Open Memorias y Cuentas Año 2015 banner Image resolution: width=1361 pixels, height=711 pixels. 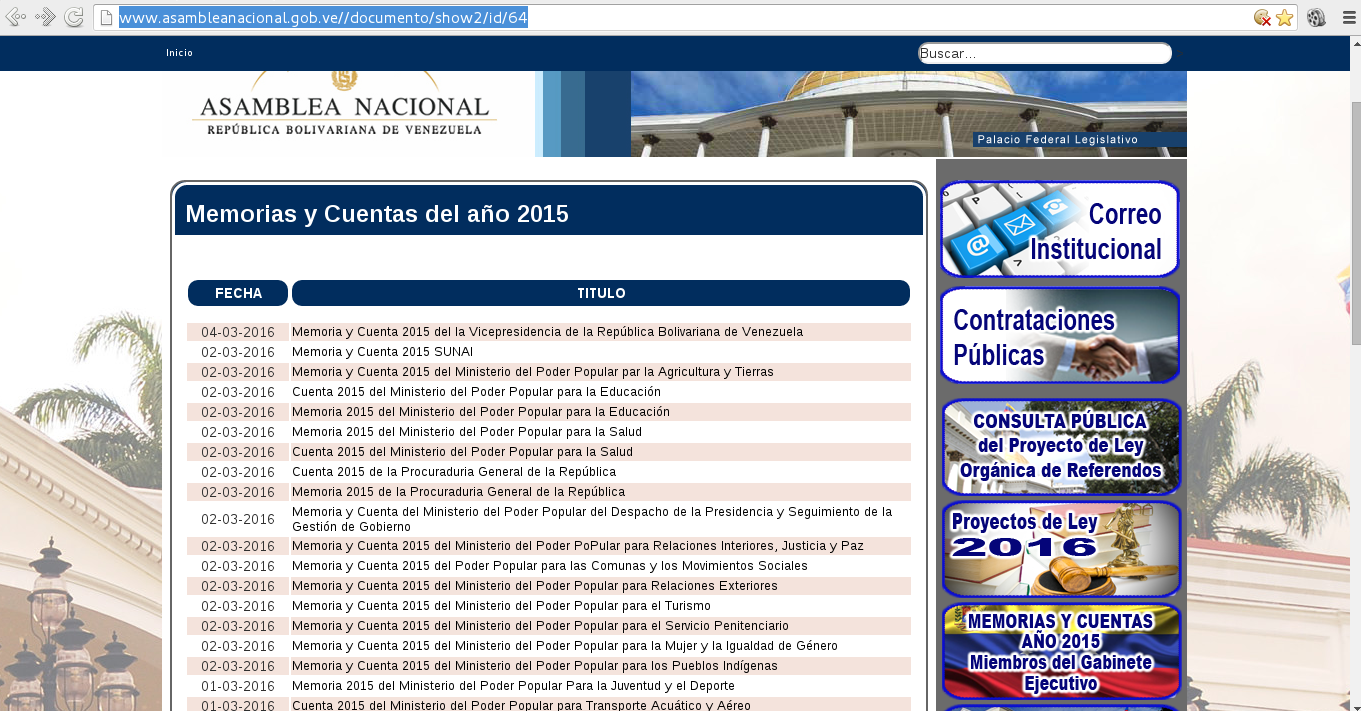click(1060, 652)
